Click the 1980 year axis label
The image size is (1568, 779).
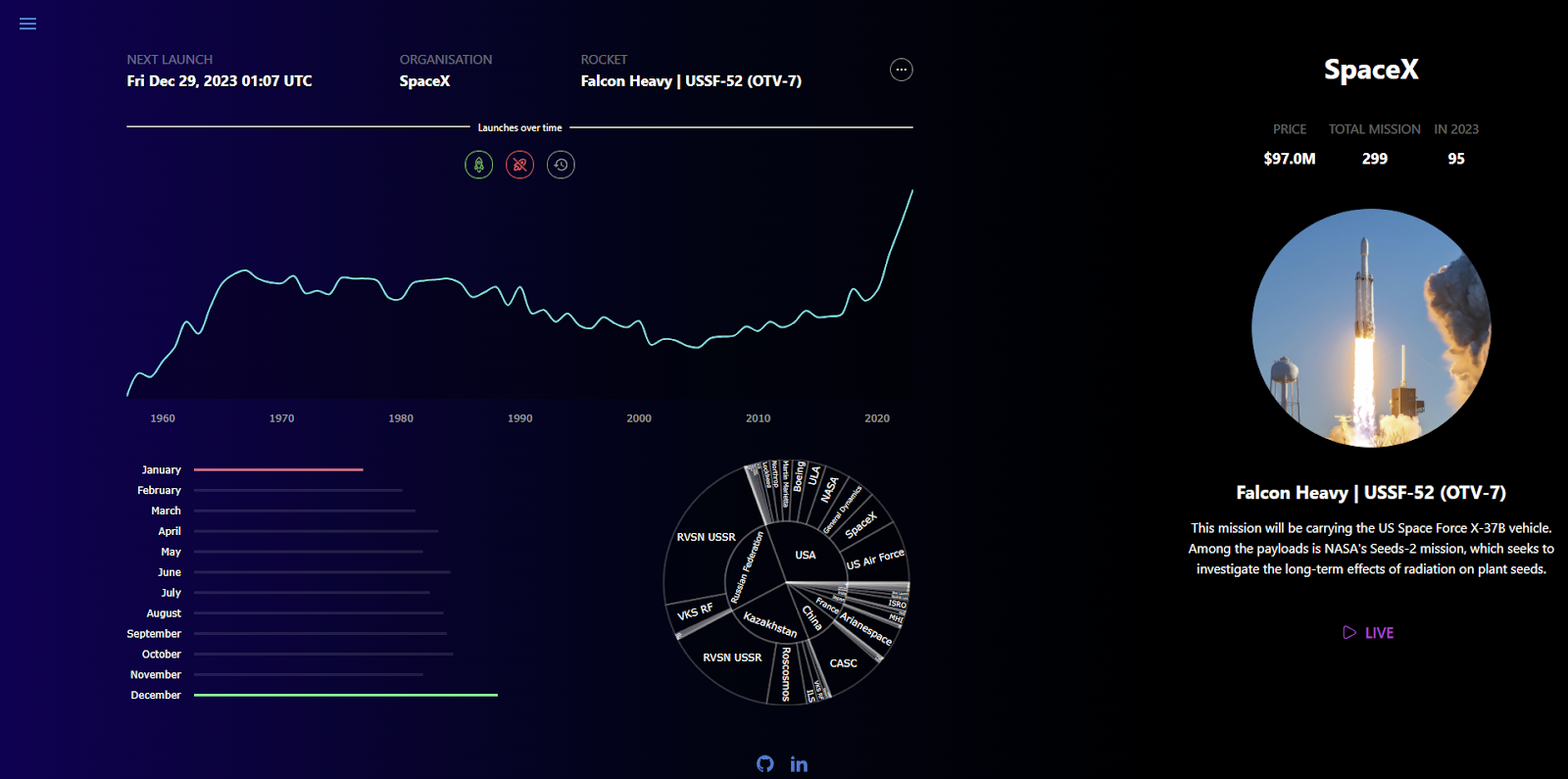point(401,418)
